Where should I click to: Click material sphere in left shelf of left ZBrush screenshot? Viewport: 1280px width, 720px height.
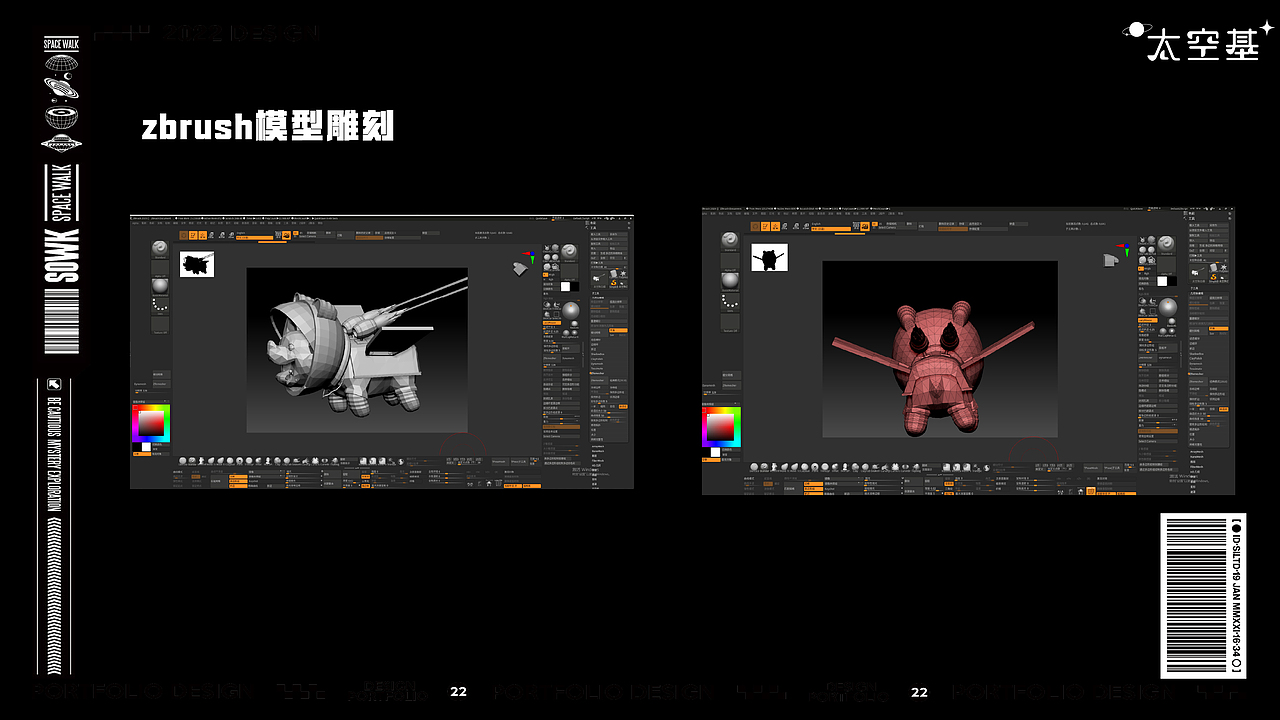click(x=160, y=287)
